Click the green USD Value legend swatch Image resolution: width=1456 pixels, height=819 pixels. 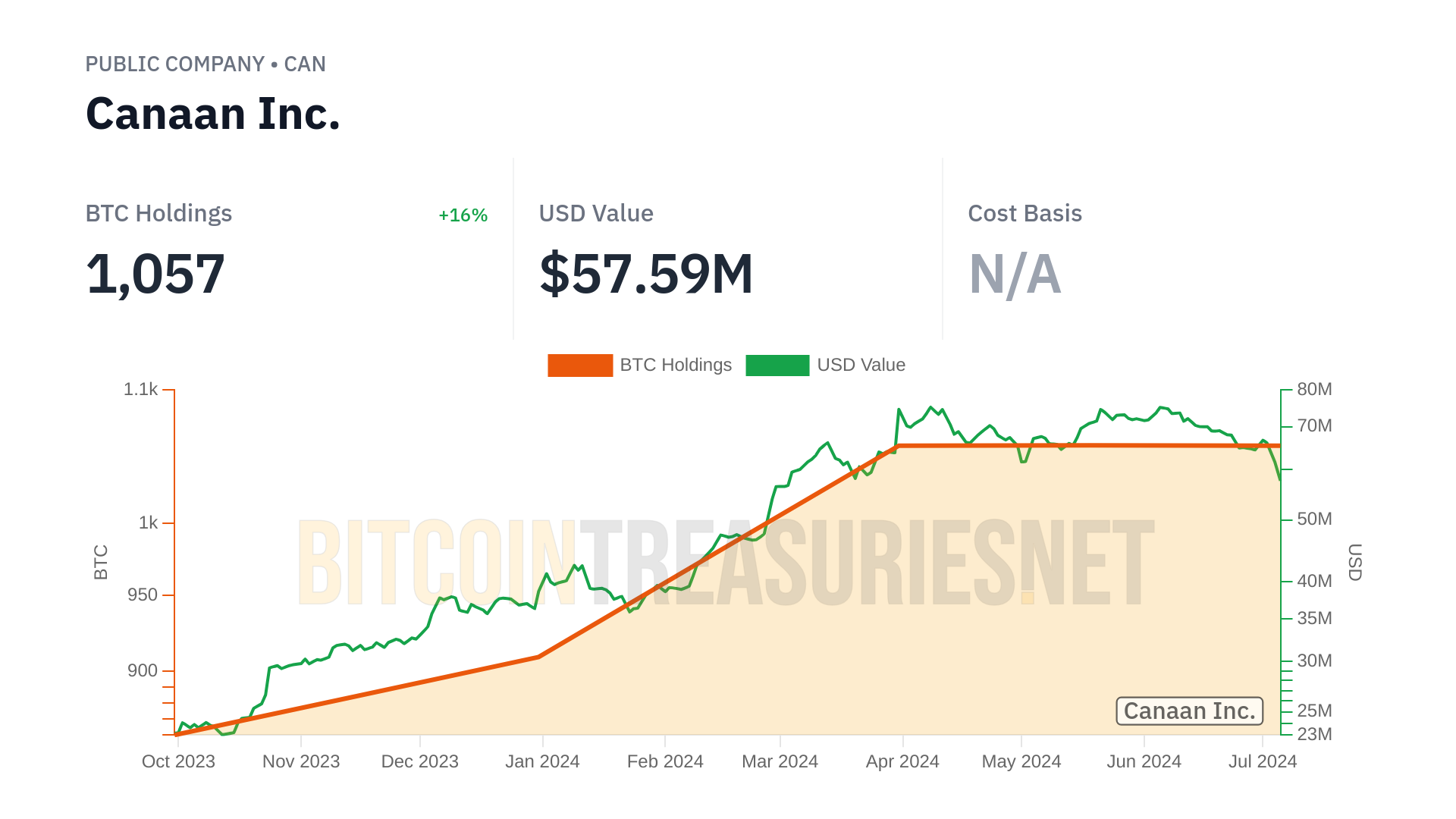pyautogui.click(x=777, y=366)
